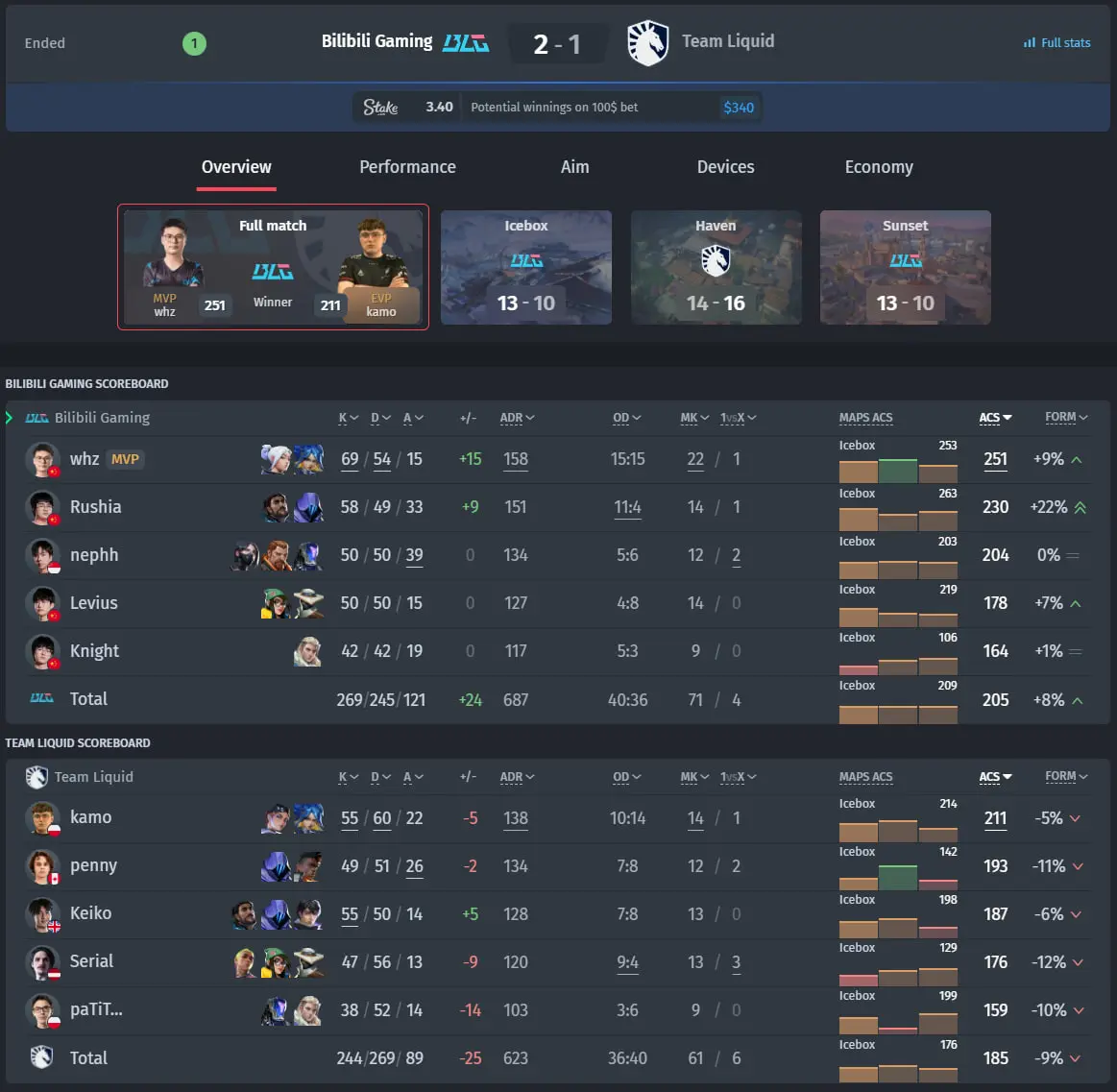Click the Bilibili Gaming team name in header
The width and height of the screenshot is (1117, 1092).
[376, 41]
